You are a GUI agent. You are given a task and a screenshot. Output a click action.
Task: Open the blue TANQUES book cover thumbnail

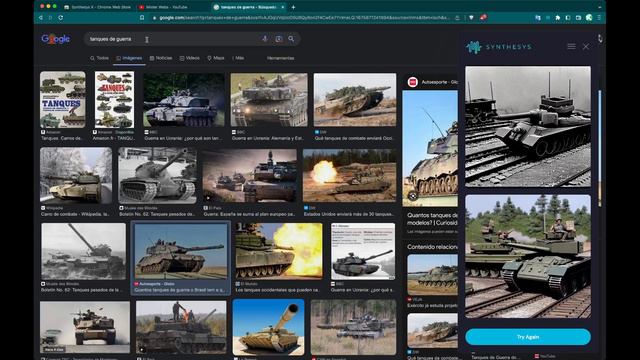(x=63, y=100)
